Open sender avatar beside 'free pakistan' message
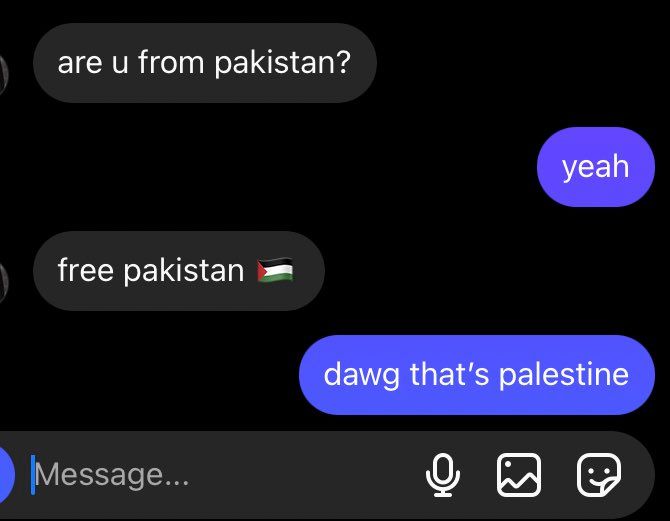The height and width of the screenshot is (521, 670). click(3, 282)
